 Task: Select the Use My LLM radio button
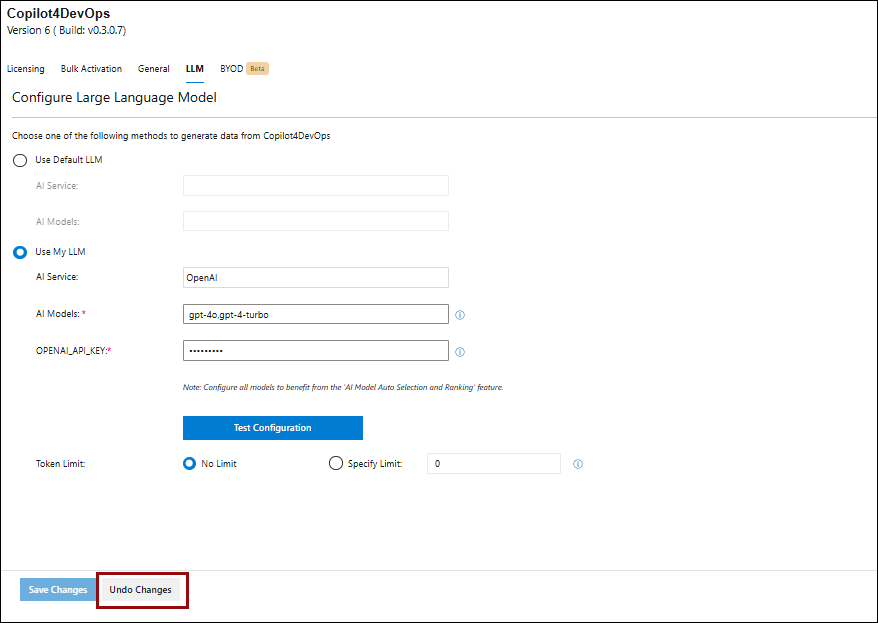tap(20, 252)
